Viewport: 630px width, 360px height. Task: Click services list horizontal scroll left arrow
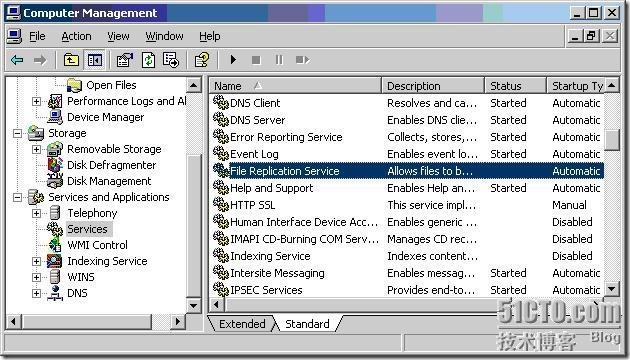(217, 305)
